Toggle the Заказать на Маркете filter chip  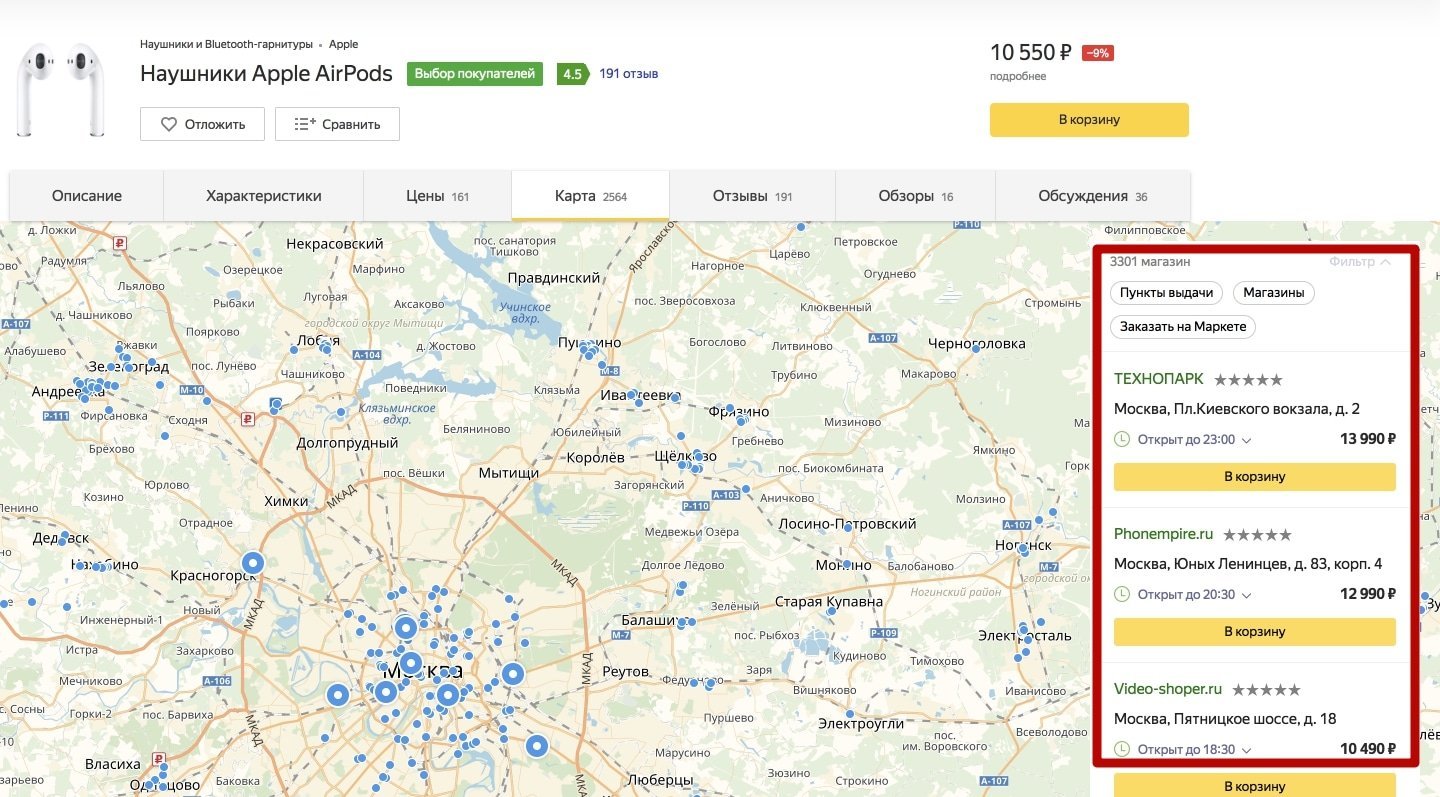tap(1183, 327)
